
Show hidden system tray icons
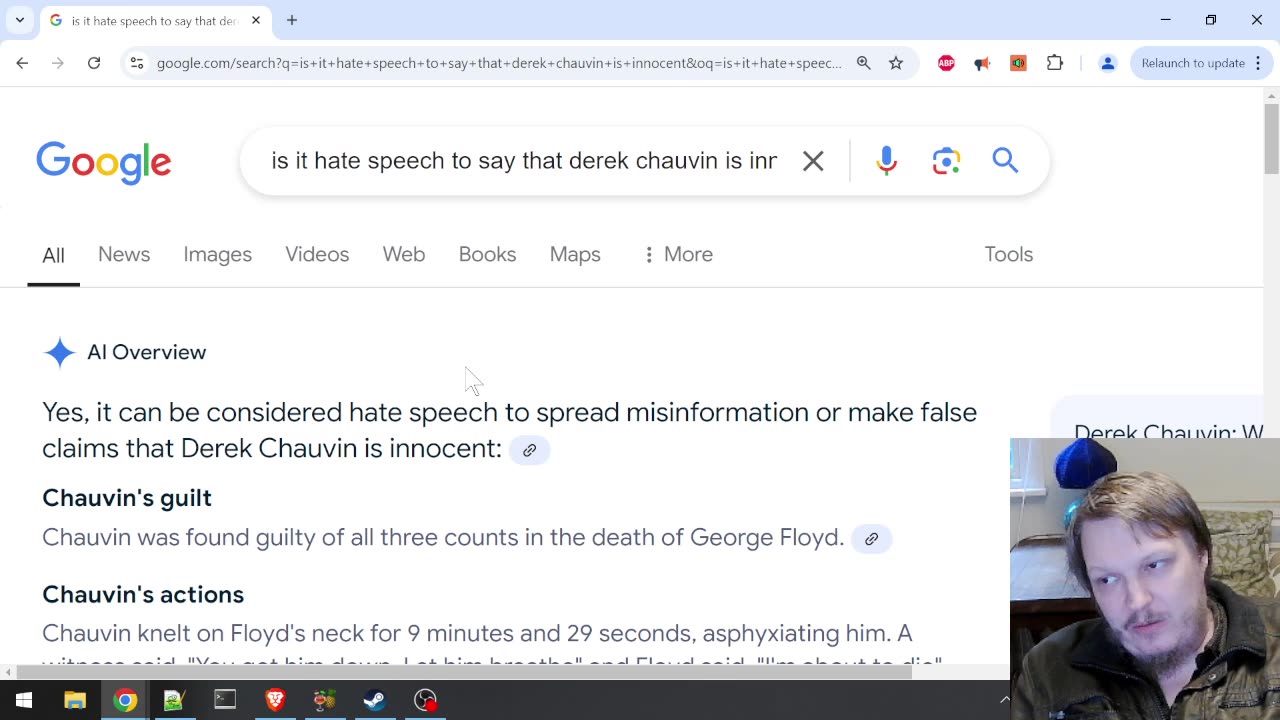1004,700
